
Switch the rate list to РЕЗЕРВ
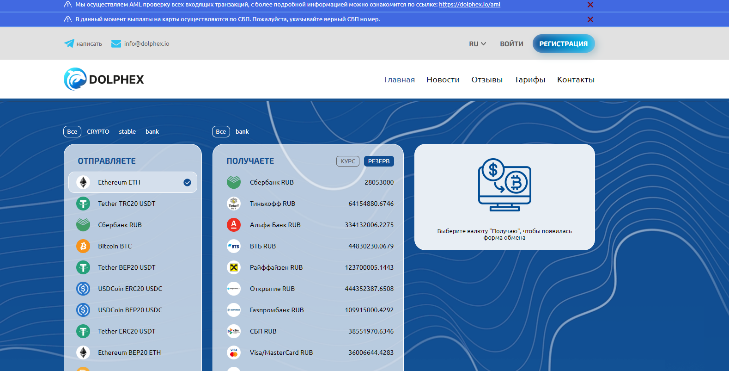[x=379, y=161]
